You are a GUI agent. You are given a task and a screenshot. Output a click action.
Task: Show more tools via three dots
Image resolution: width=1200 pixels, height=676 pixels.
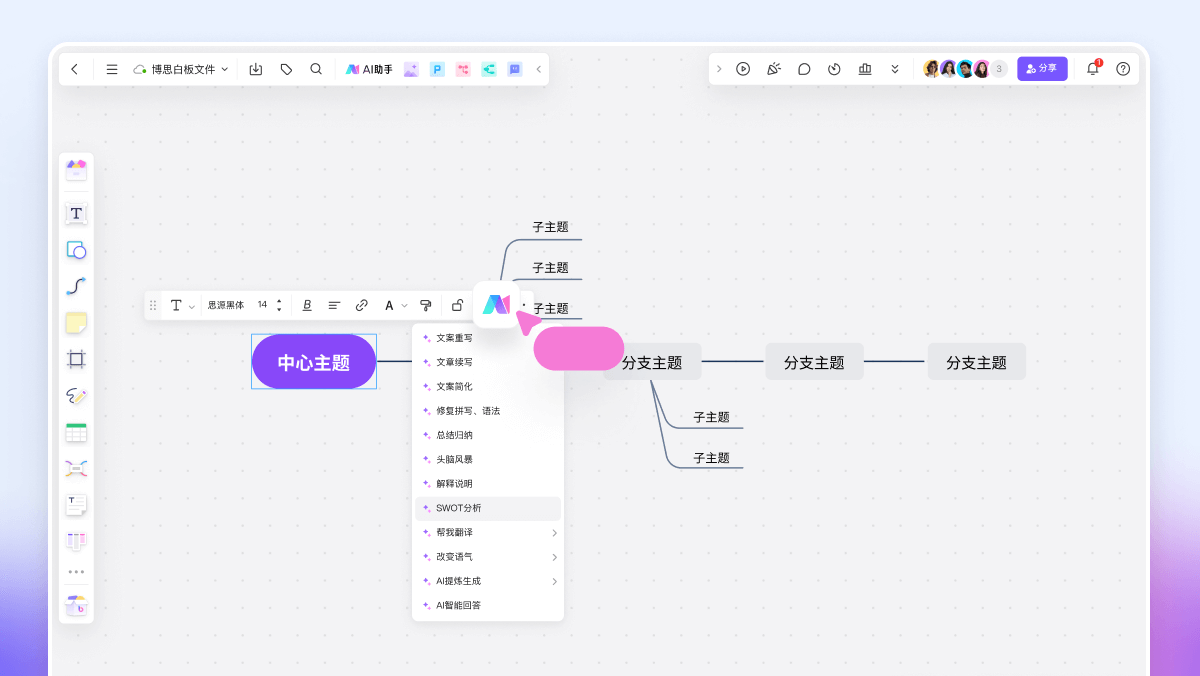click(x=76, y=572)
